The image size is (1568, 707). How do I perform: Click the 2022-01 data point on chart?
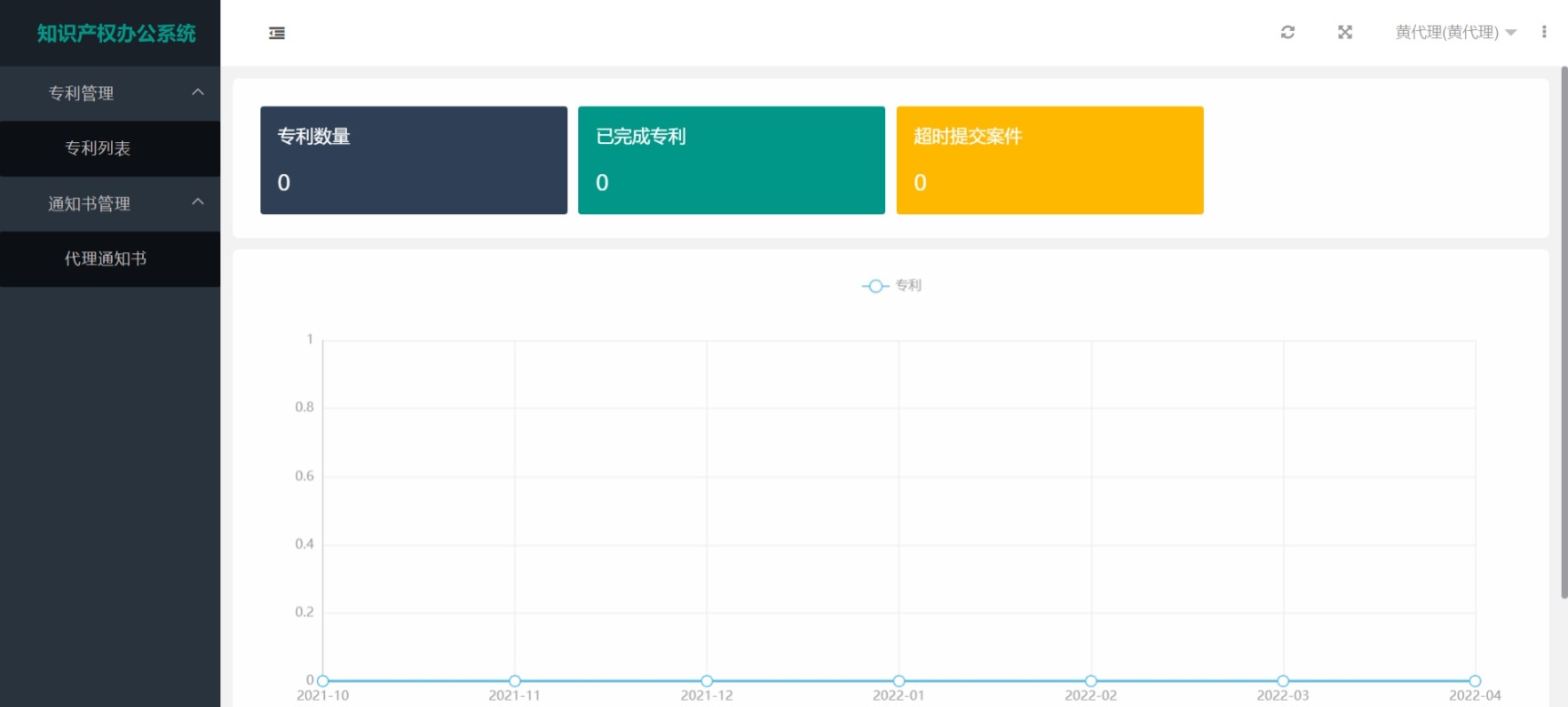(x=899, y=681)
